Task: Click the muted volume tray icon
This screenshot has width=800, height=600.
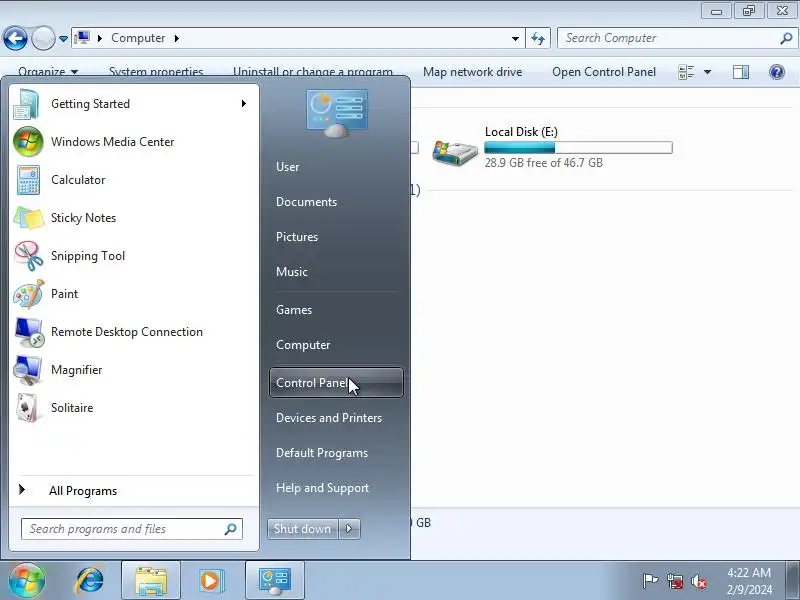Action: [699, 581]
